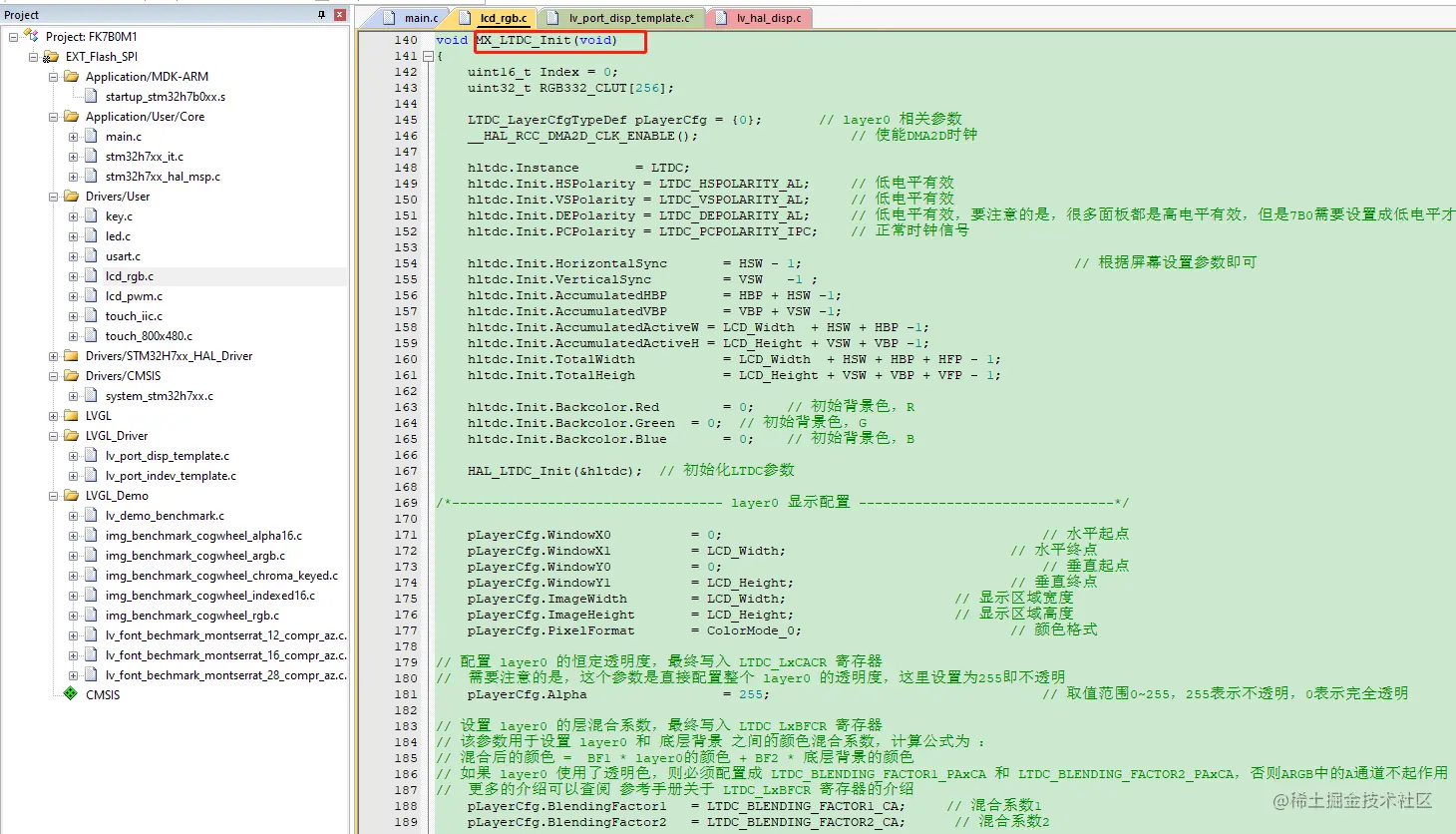Select stm32h7xx_it.c in the project tree
Image resolution: width=1456 pixels, height=834 pixels.
point(145,157)
